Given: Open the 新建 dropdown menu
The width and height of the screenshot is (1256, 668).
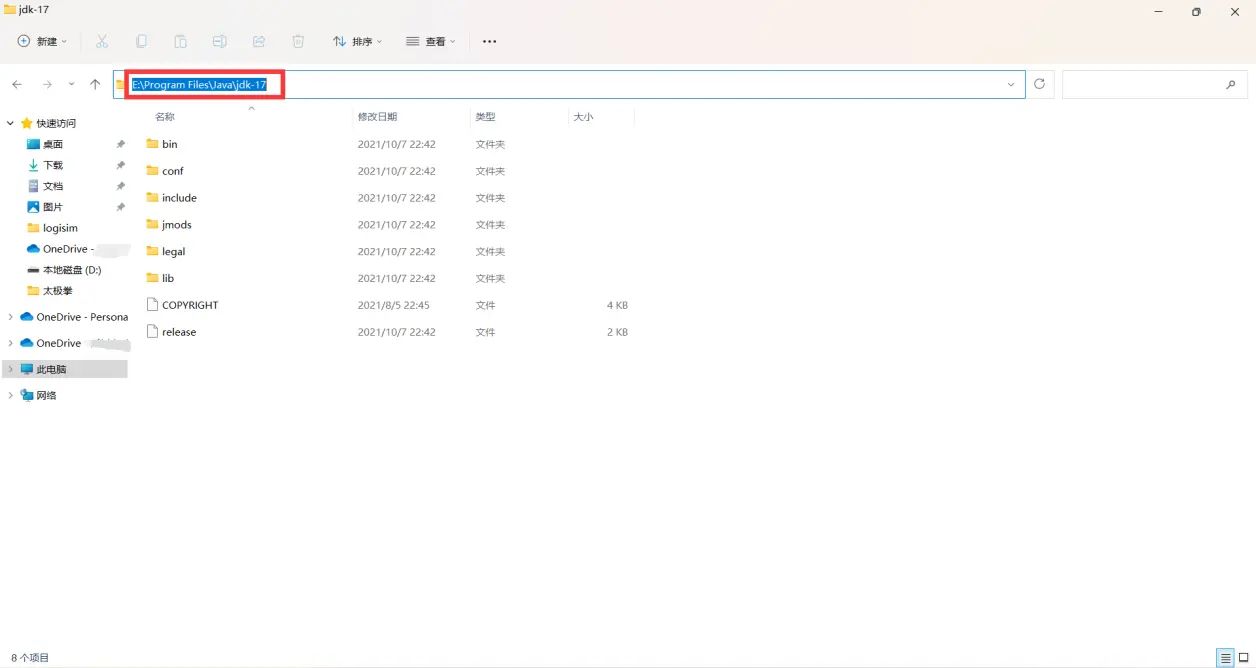Looking at the screenshot, I should click(40, 41).
